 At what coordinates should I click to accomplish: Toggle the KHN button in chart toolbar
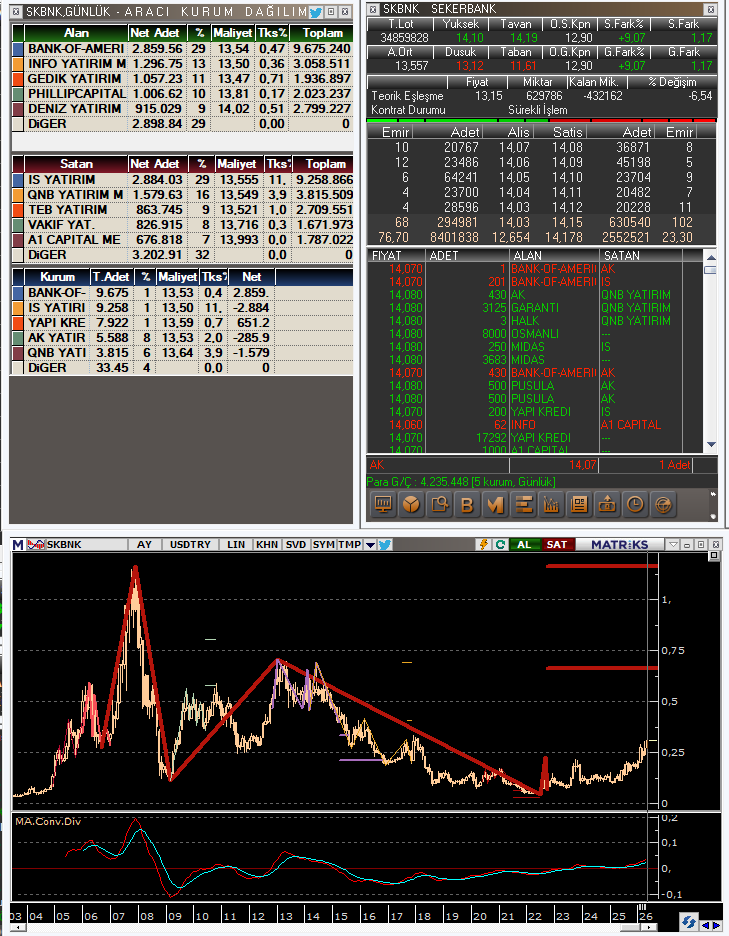coord(267,544)
